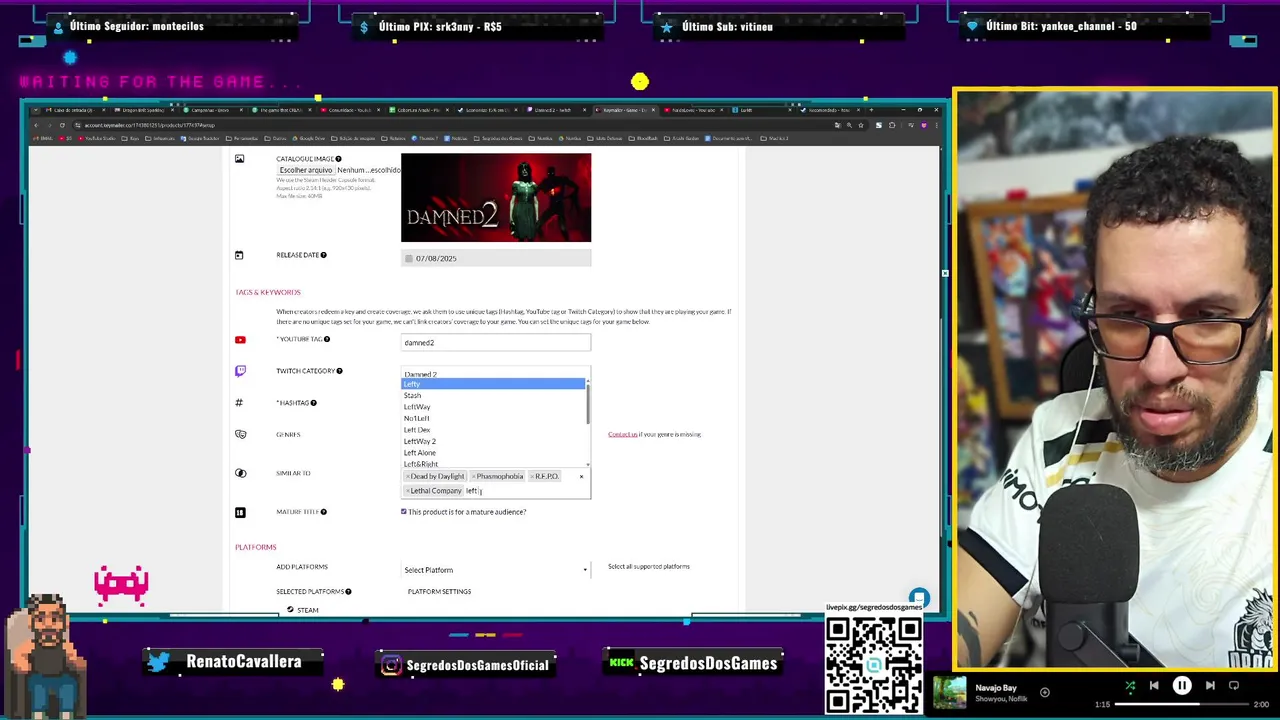Click the livepix QR code
Viewport: 1280px width, 720px height.
[874, 665]
